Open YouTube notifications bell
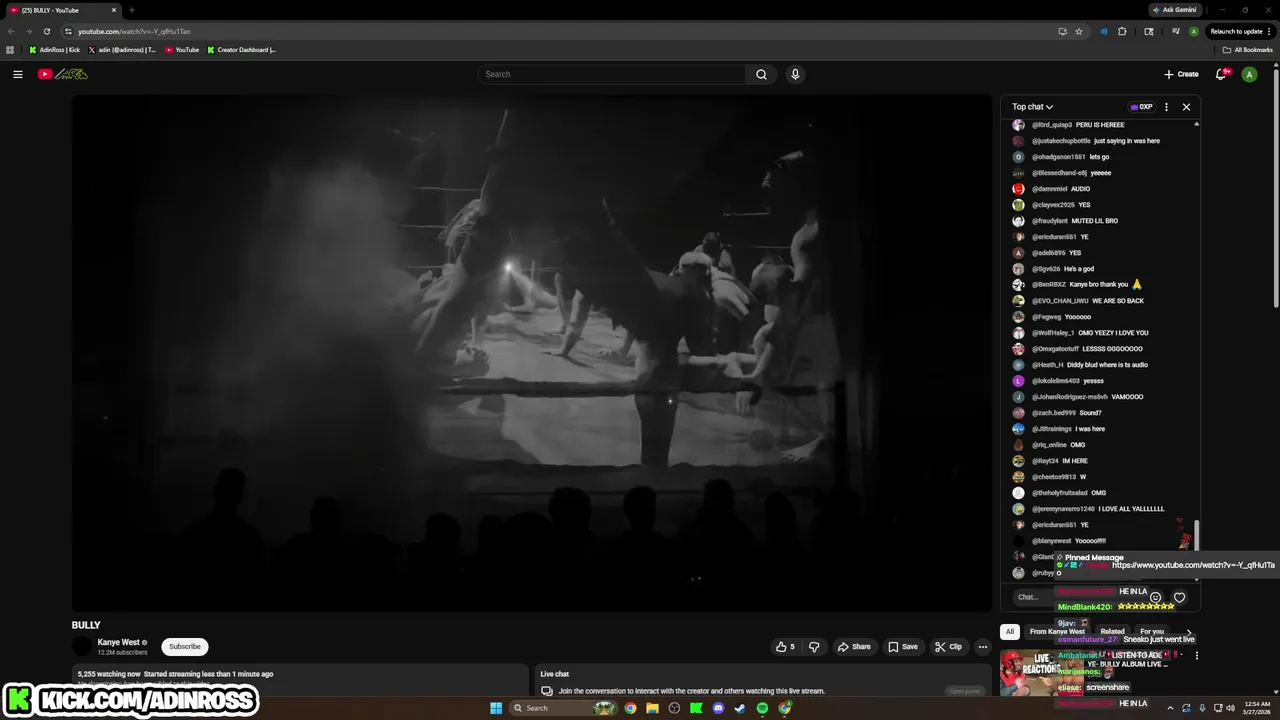Screen dimensions: 1280x720 point(1221,74)
